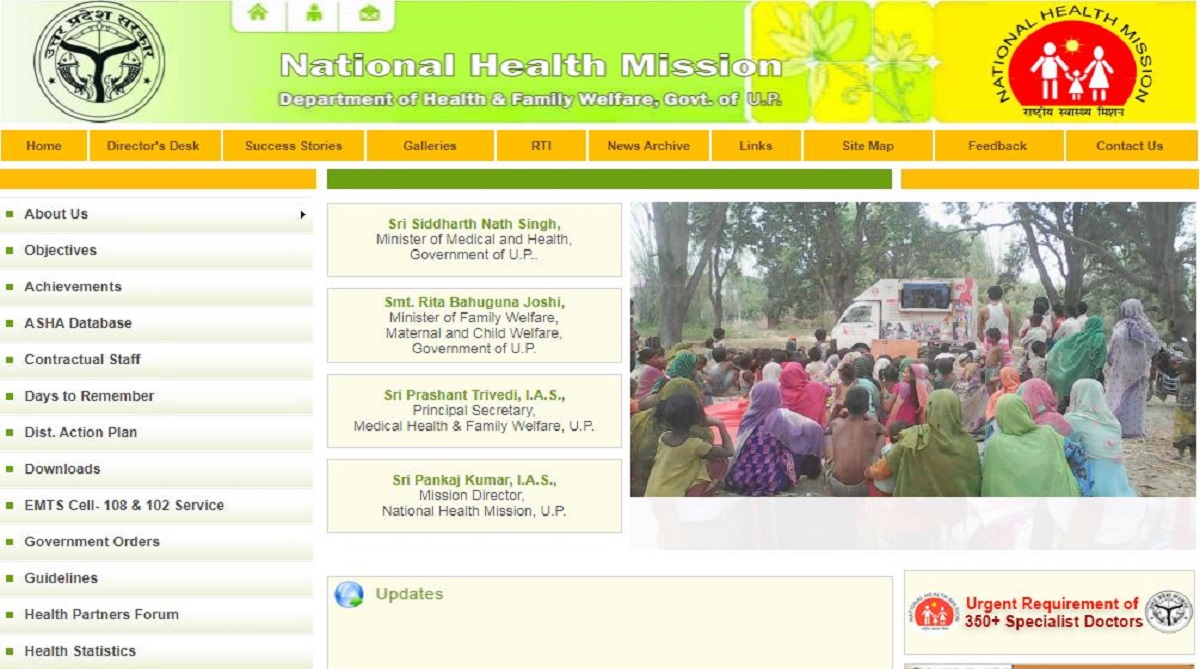1200x669 pixels.
Task: Open EMTS Cell- 108 & 102 Service
Action: 156,505
